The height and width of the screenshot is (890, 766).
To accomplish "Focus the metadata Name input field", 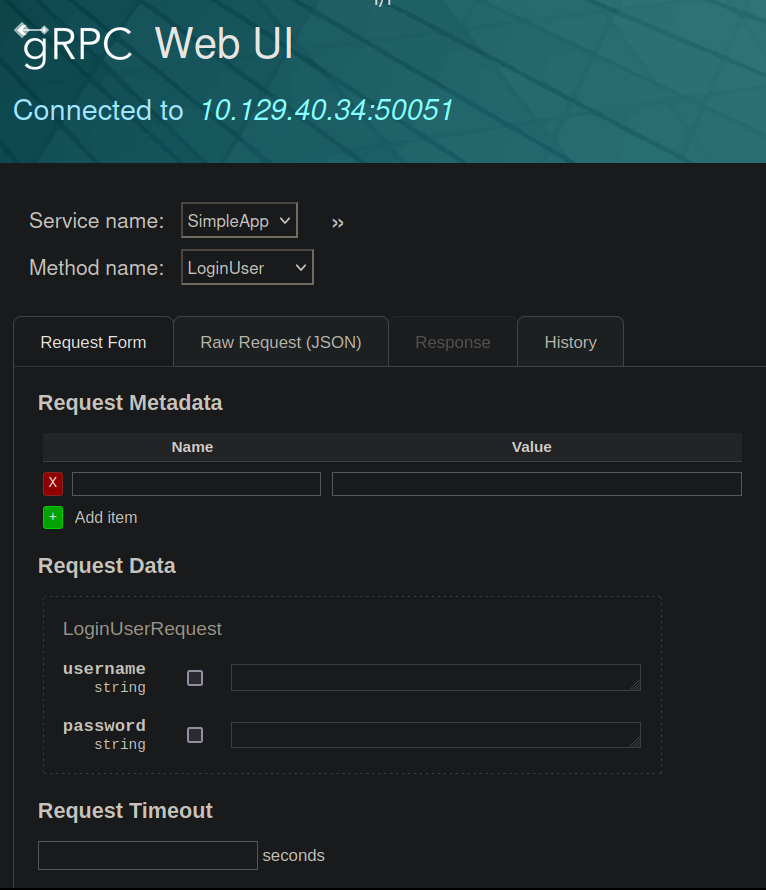I will pyautogui.click(x=196, y=484).
